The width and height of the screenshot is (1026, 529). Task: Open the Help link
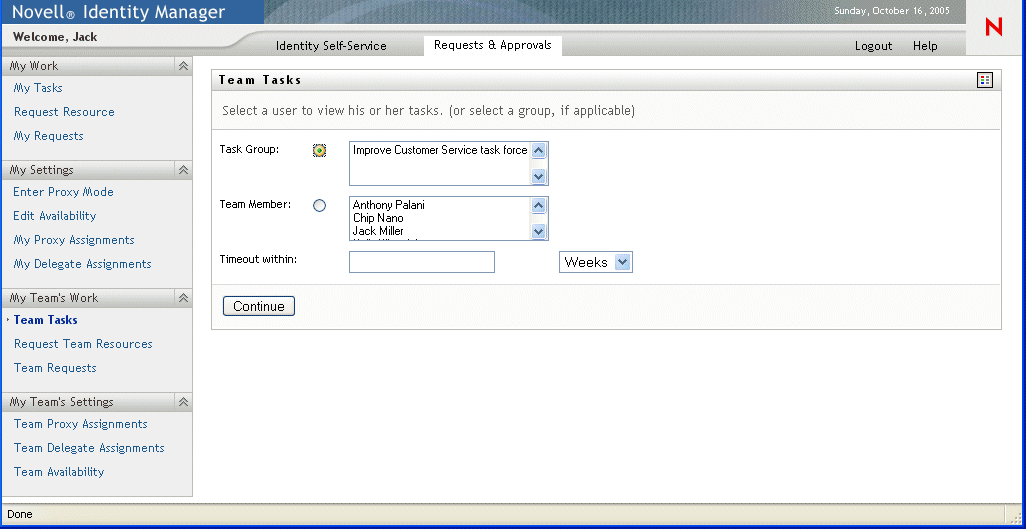click(x=925, y=46)
